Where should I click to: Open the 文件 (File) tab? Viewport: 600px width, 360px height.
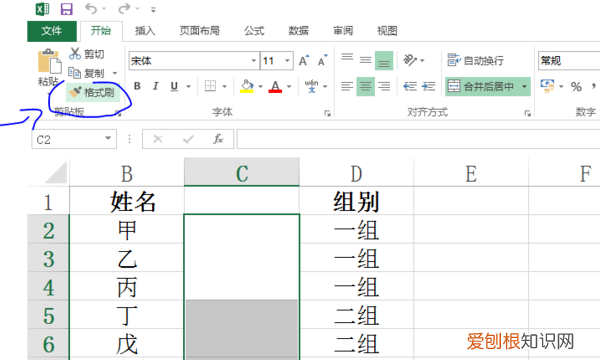52,31
